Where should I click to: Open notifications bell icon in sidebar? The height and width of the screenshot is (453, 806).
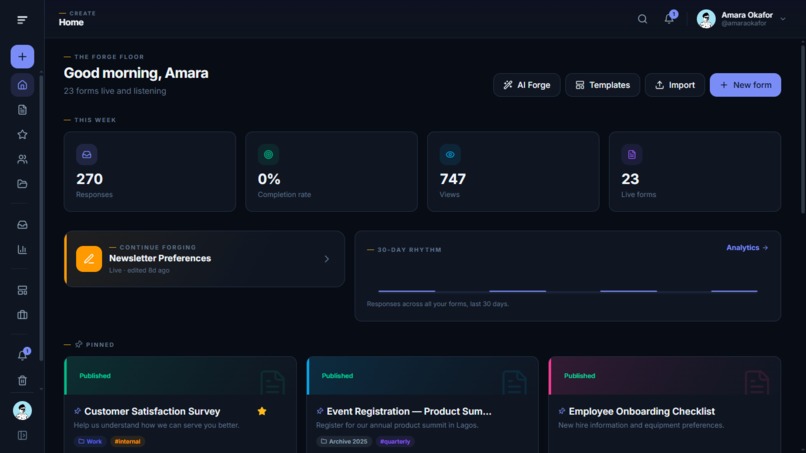click(x=22, y=355)
